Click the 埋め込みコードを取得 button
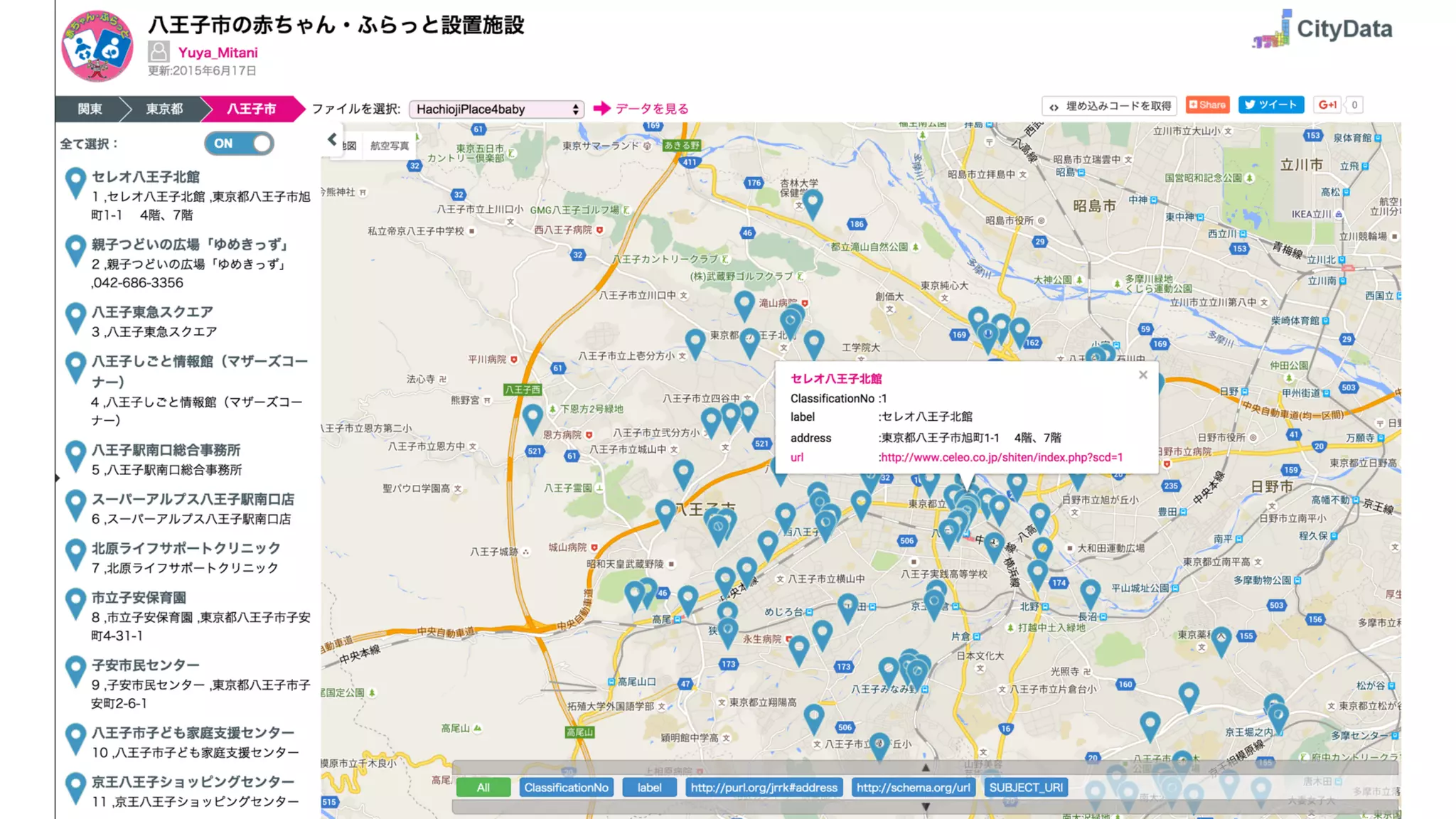Viewport: 1456px width, 819px height. pyautogui.click(x=1109, y=105)
